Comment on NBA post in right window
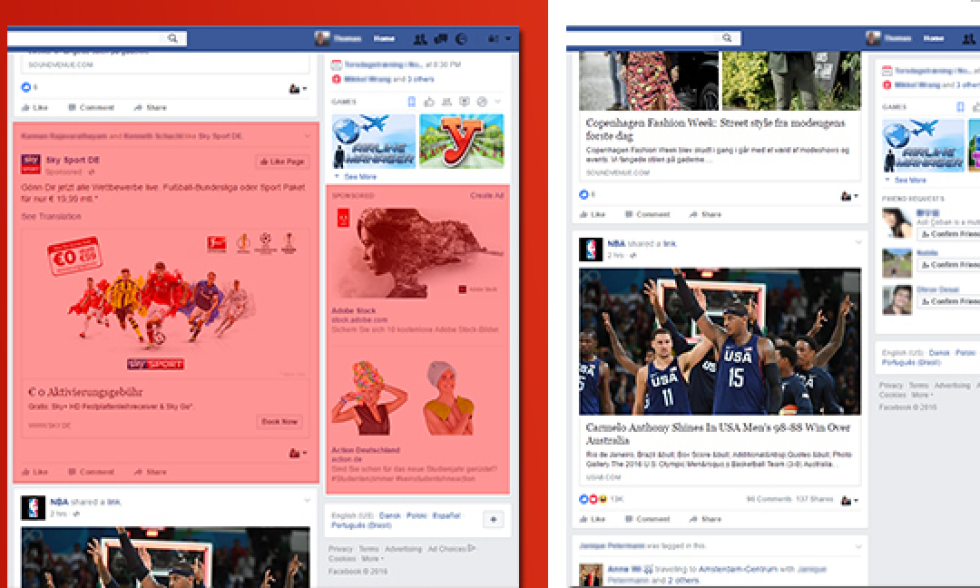Viewport: 980px width, 588px height. 648,519
